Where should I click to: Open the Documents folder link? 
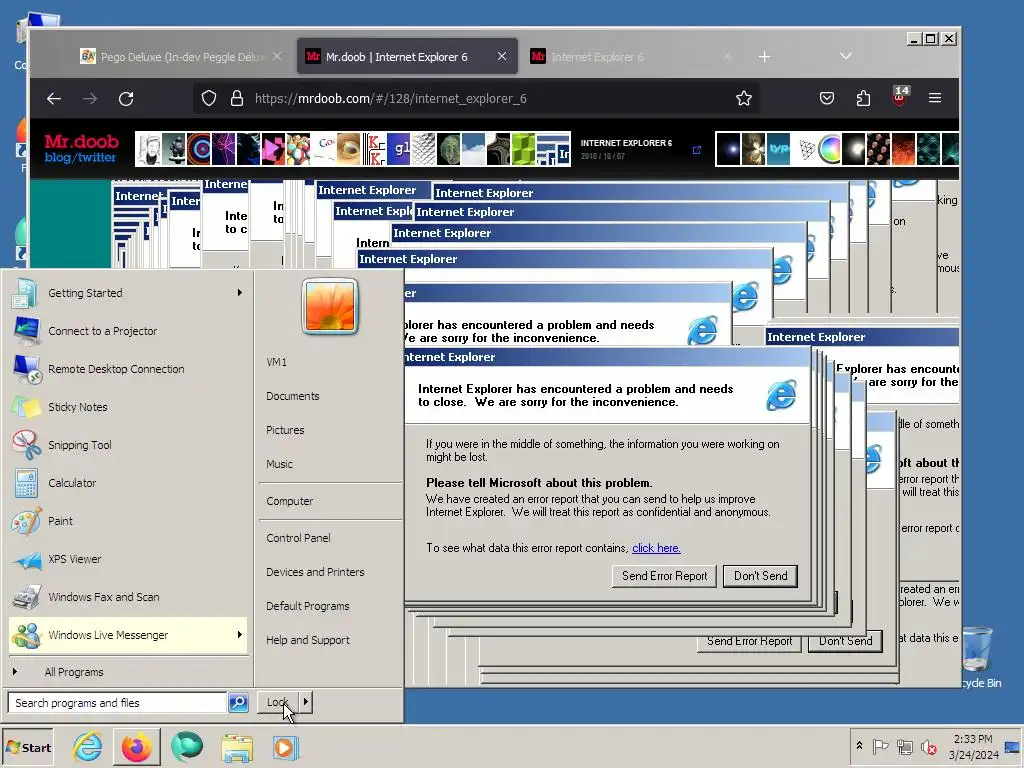pos(293,396)
